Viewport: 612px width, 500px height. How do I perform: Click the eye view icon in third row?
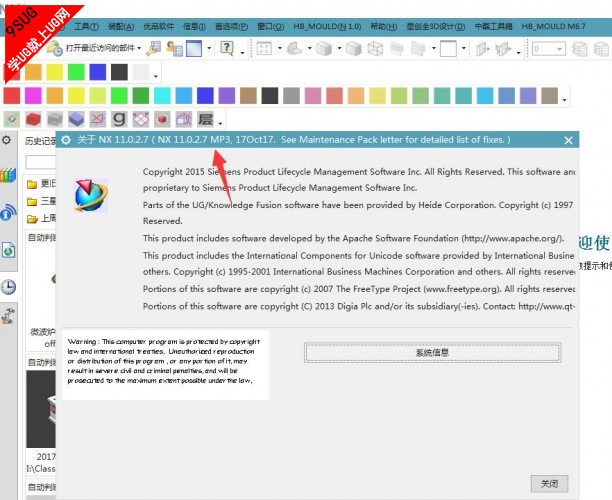pos(12,119)
